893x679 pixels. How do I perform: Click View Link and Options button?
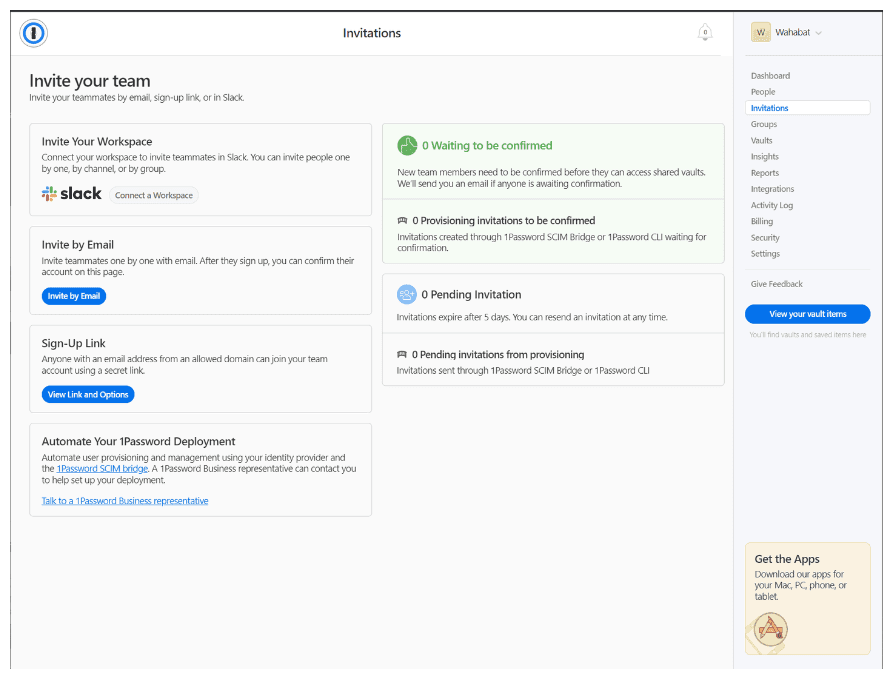pos(88,394)
